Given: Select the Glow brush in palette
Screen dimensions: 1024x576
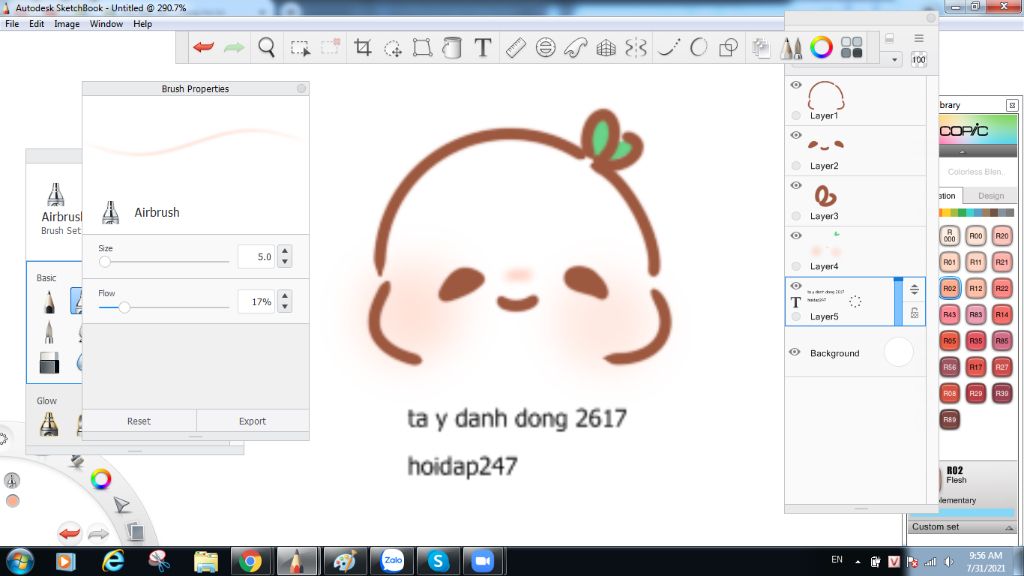Looking at the screenshot, I should tap(49, 424).
